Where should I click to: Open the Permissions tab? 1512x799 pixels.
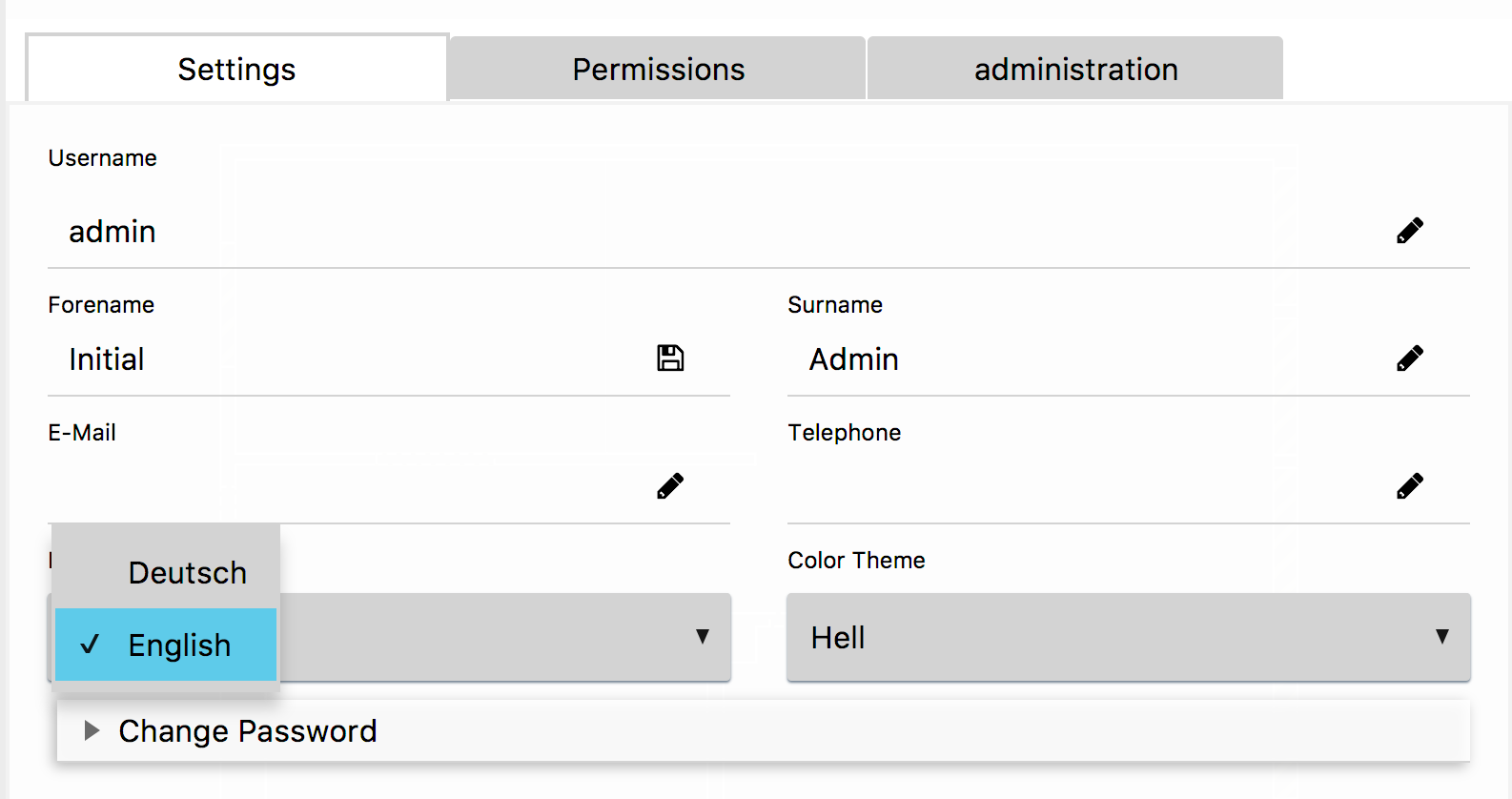pyautogui.click(x=658, y=70)
